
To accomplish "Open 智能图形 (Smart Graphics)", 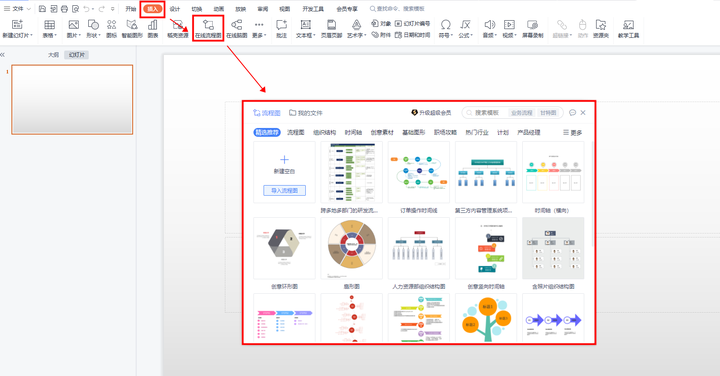I will (132, 28).
